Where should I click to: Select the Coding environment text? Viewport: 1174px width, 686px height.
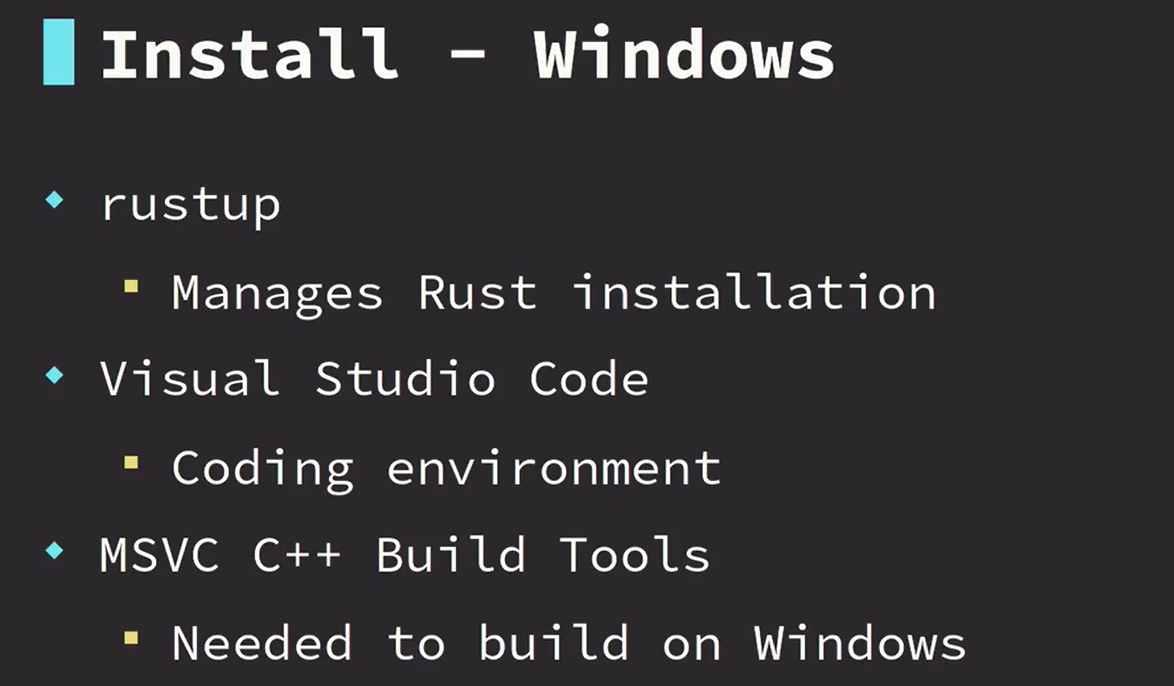click(x=446, y=468)
